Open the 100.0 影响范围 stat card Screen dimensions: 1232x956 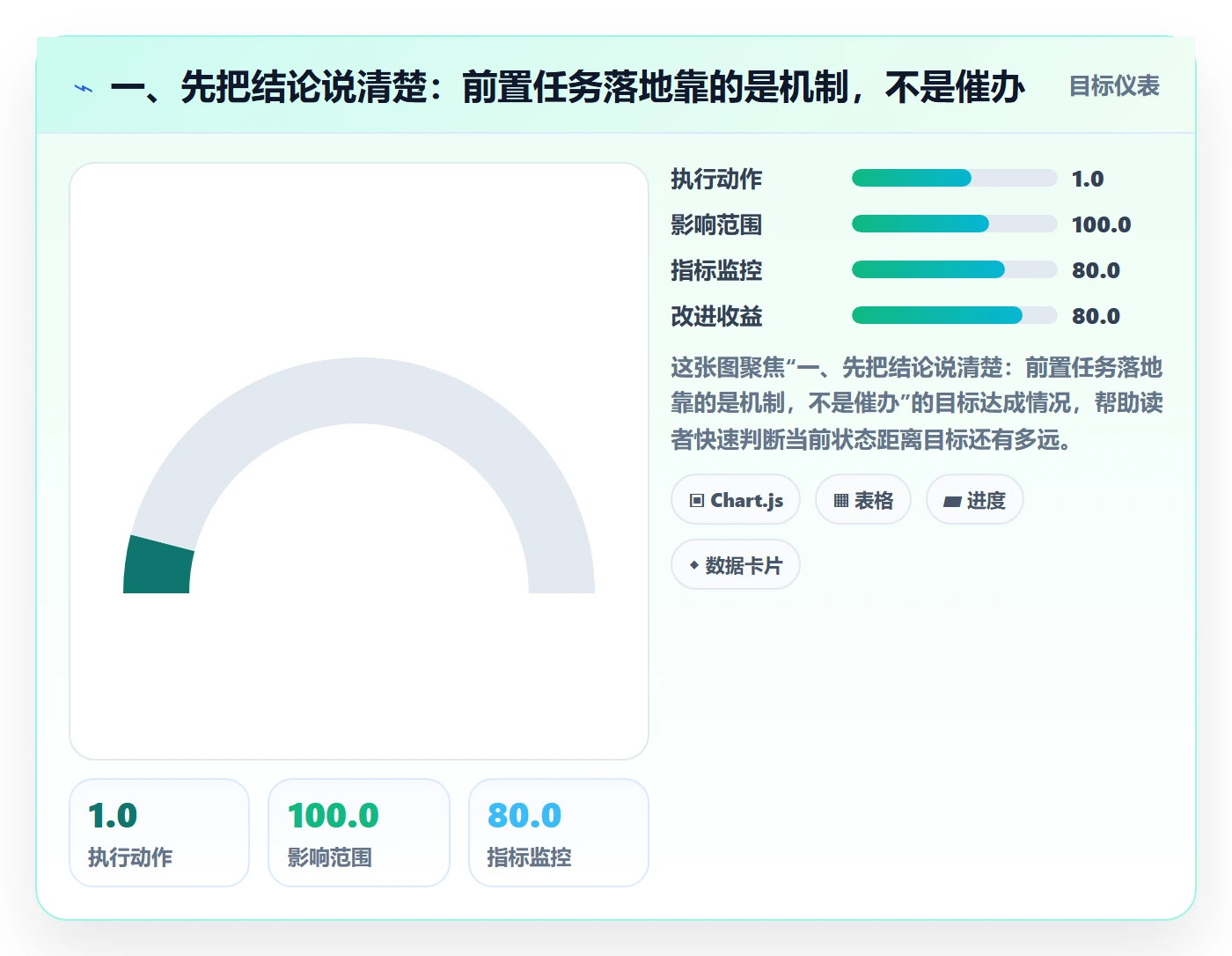tap(359, 833)
